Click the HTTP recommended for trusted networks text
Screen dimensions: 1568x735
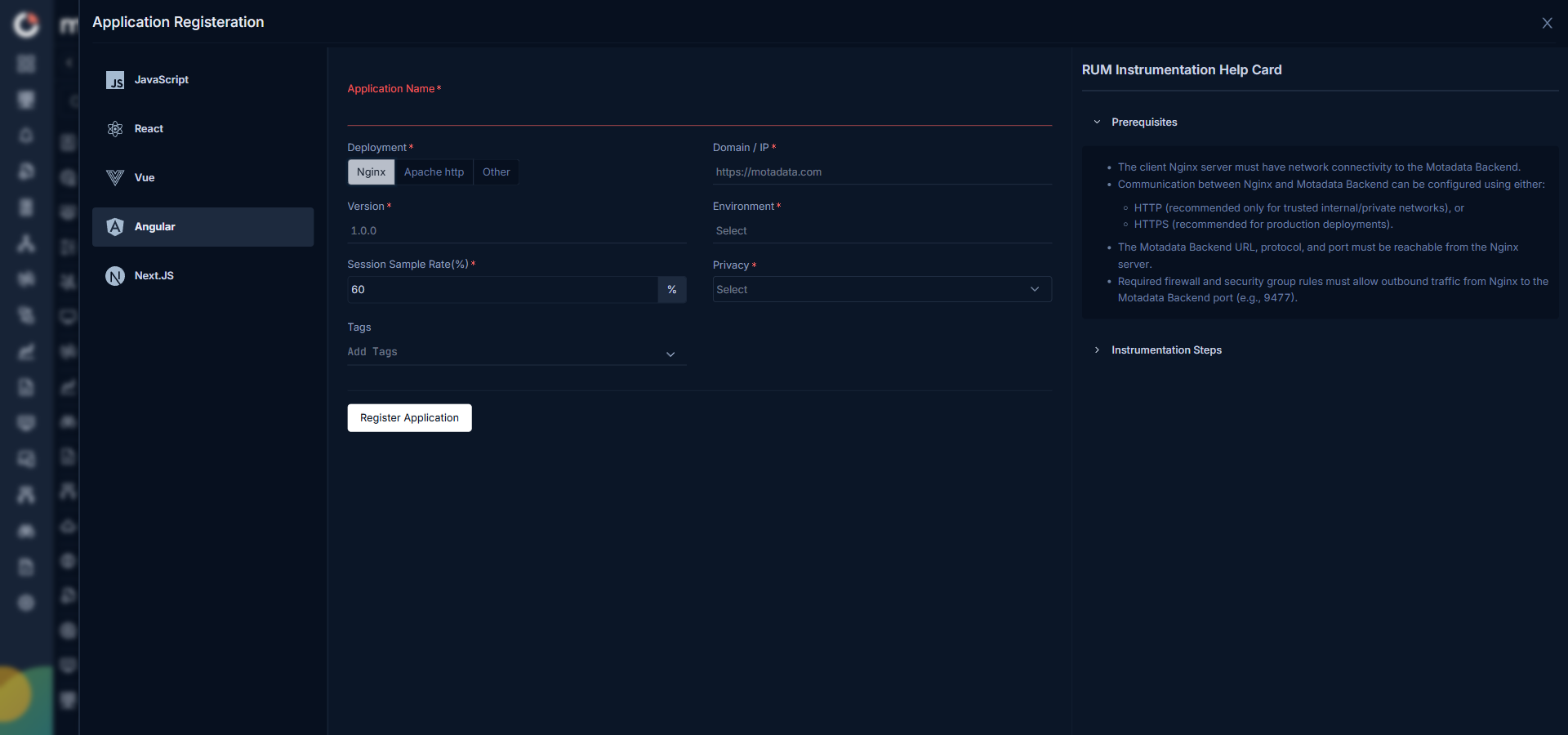1298,208
